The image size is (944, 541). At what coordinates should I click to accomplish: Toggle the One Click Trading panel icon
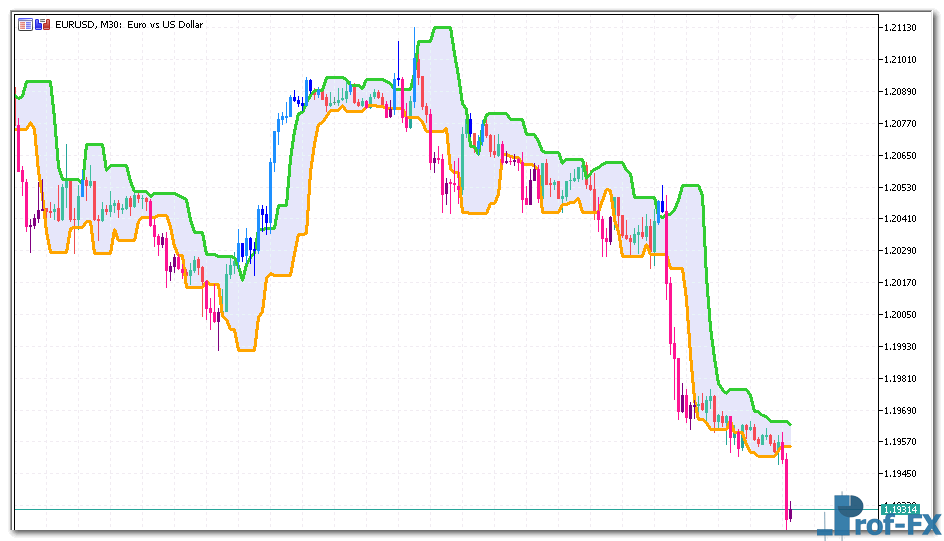24,24
